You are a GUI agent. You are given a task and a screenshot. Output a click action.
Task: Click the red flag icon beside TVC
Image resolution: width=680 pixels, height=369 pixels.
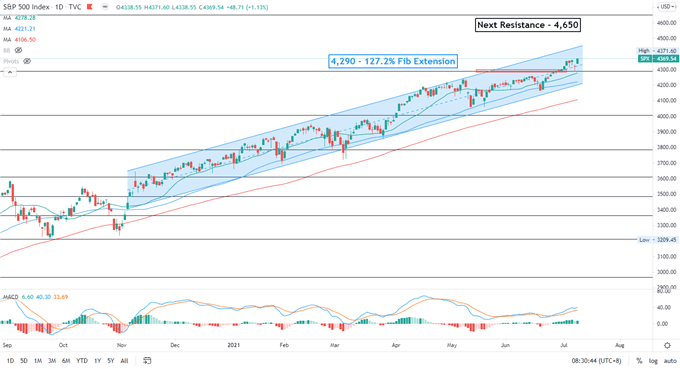90,7
